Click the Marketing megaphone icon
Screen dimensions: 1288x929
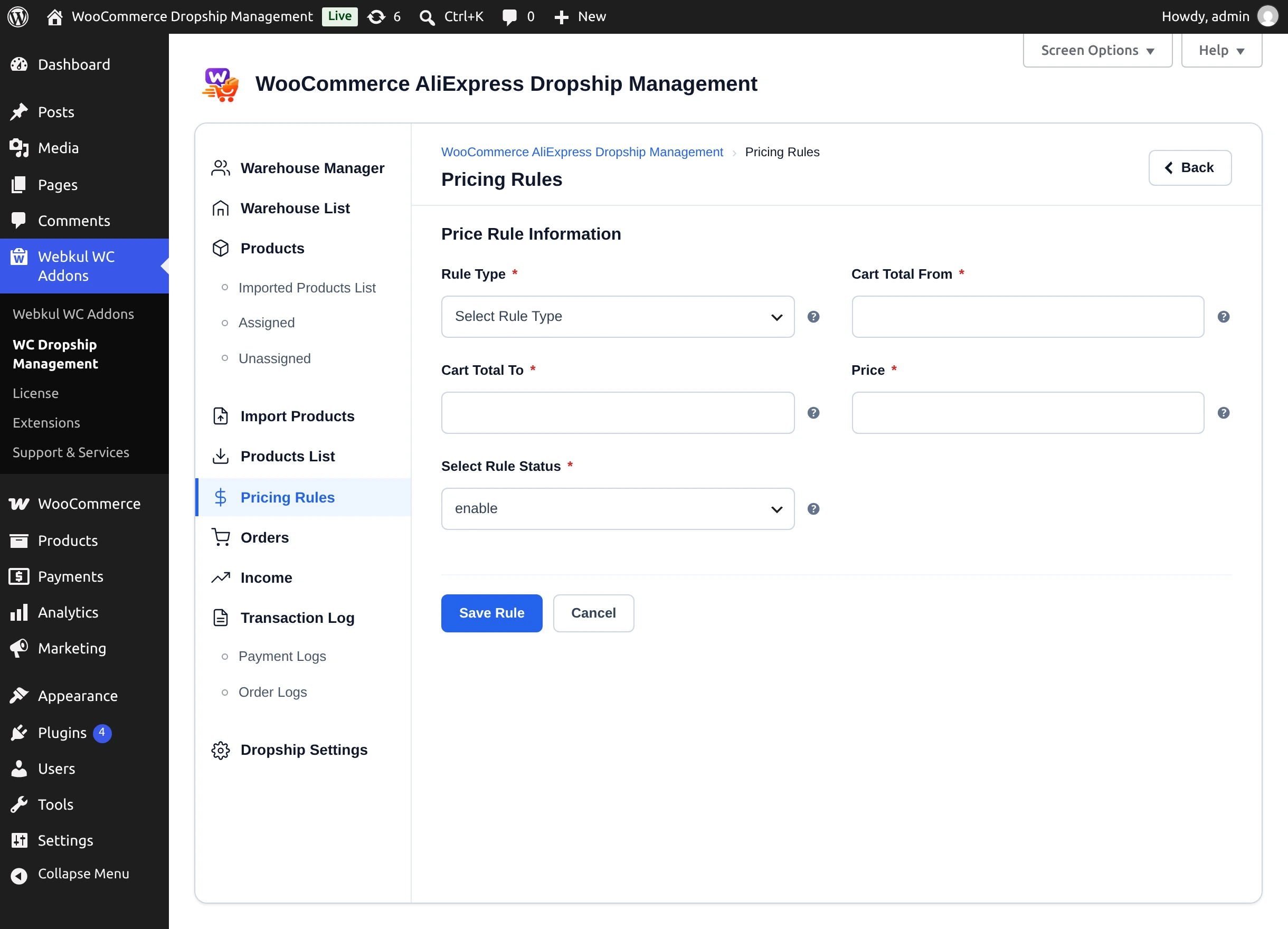click(19, 649)
